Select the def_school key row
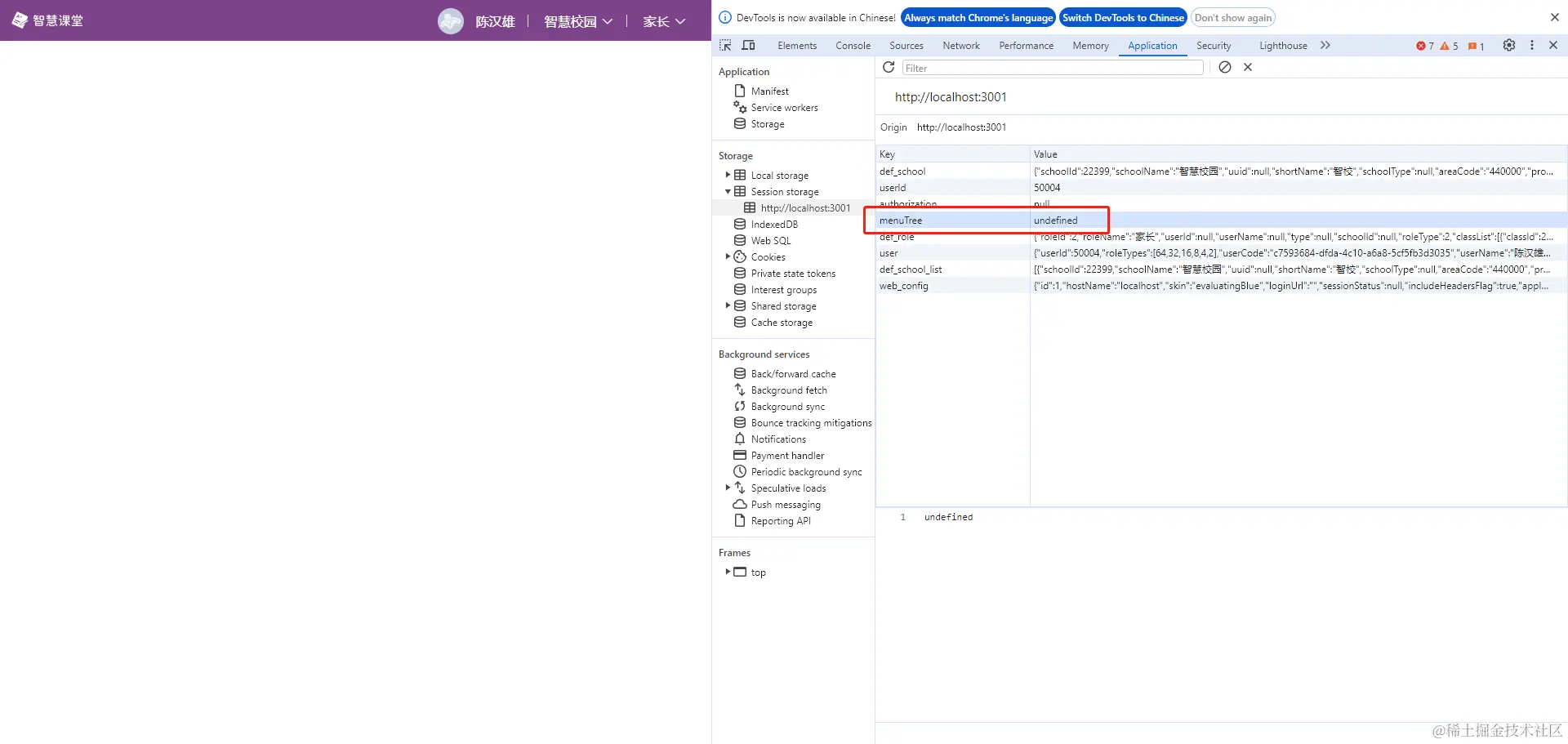 click(1222, 172)
